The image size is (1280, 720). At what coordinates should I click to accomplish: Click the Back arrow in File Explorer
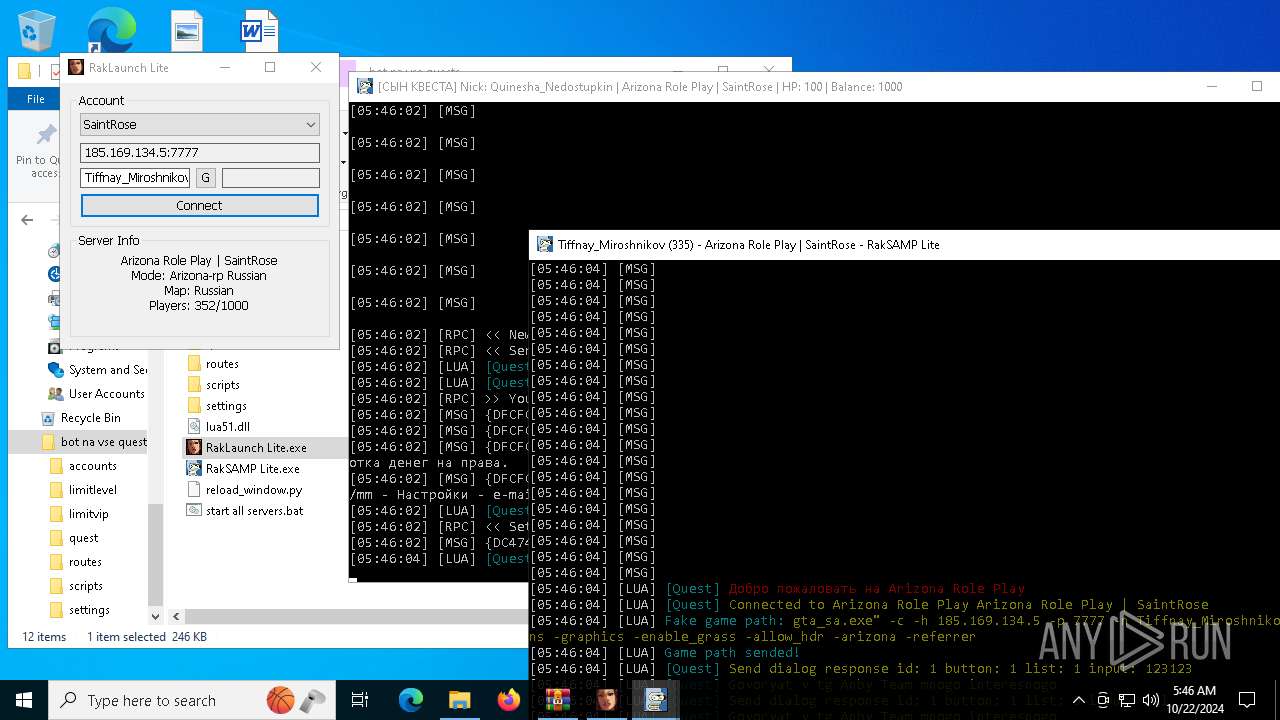coord(27,220)
